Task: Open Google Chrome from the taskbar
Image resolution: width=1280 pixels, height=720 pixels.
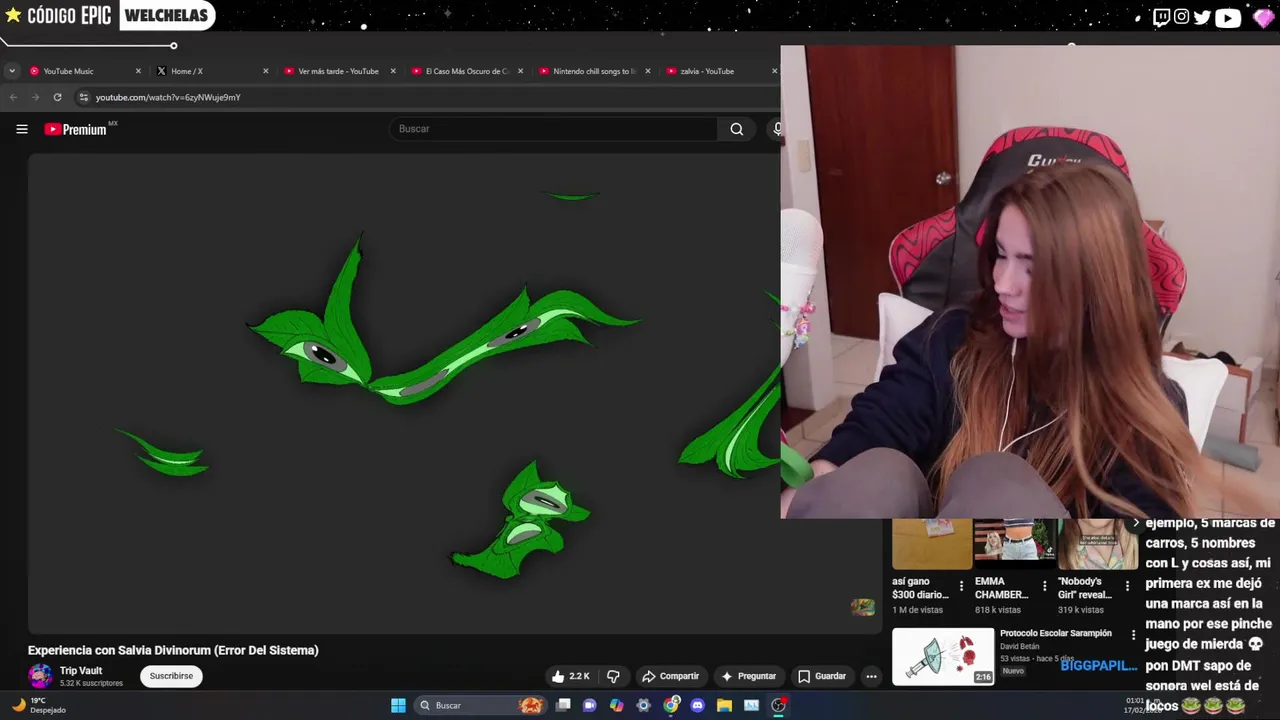Action: pos(671,705)
